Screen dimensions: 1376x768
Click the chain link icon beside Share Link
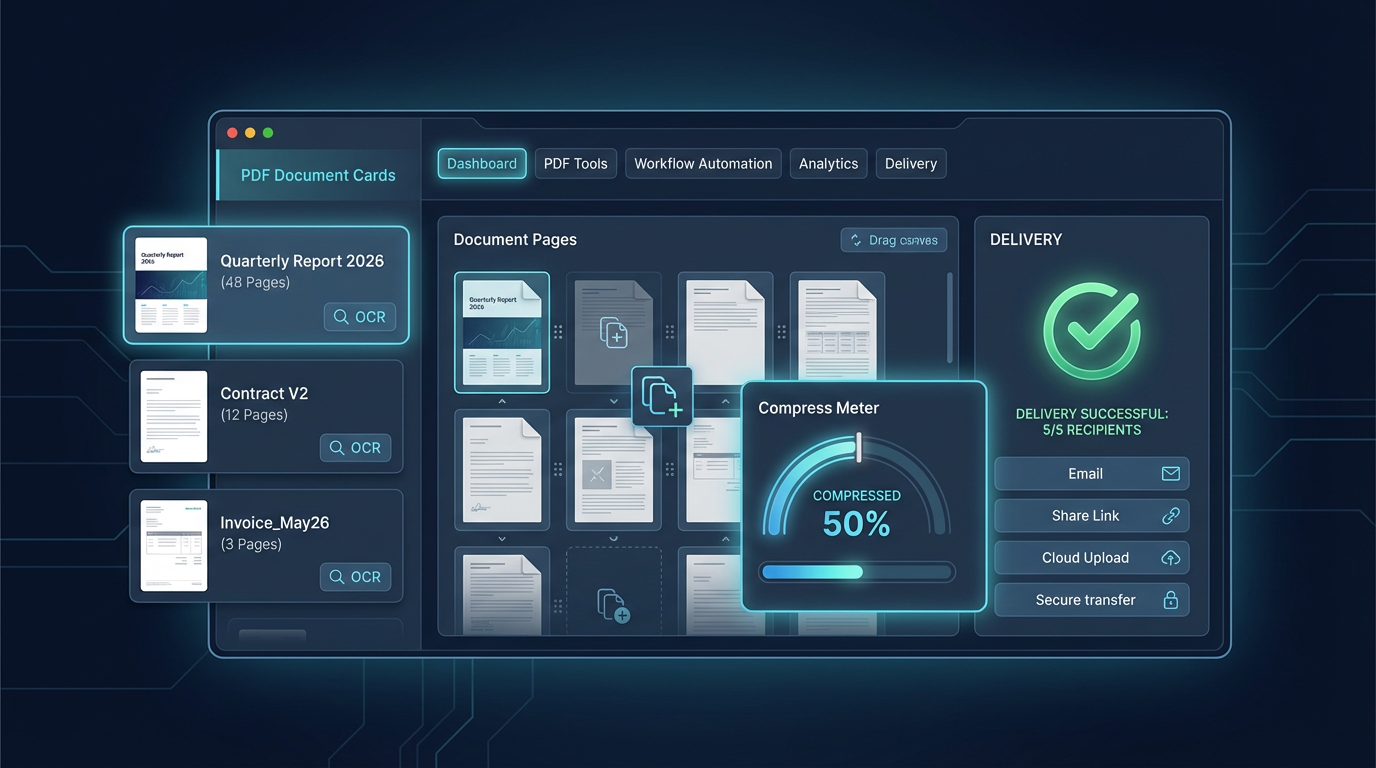pyautogui.click(x=1170, y=516)
